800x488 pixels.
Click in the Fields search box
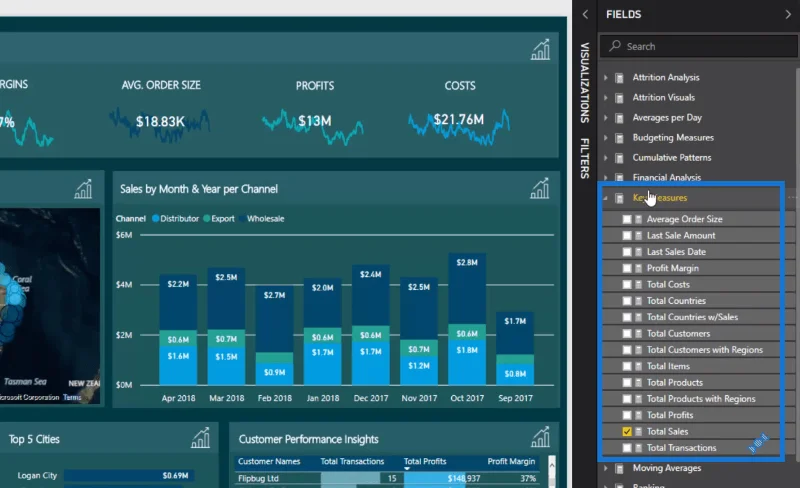(698, 46)
